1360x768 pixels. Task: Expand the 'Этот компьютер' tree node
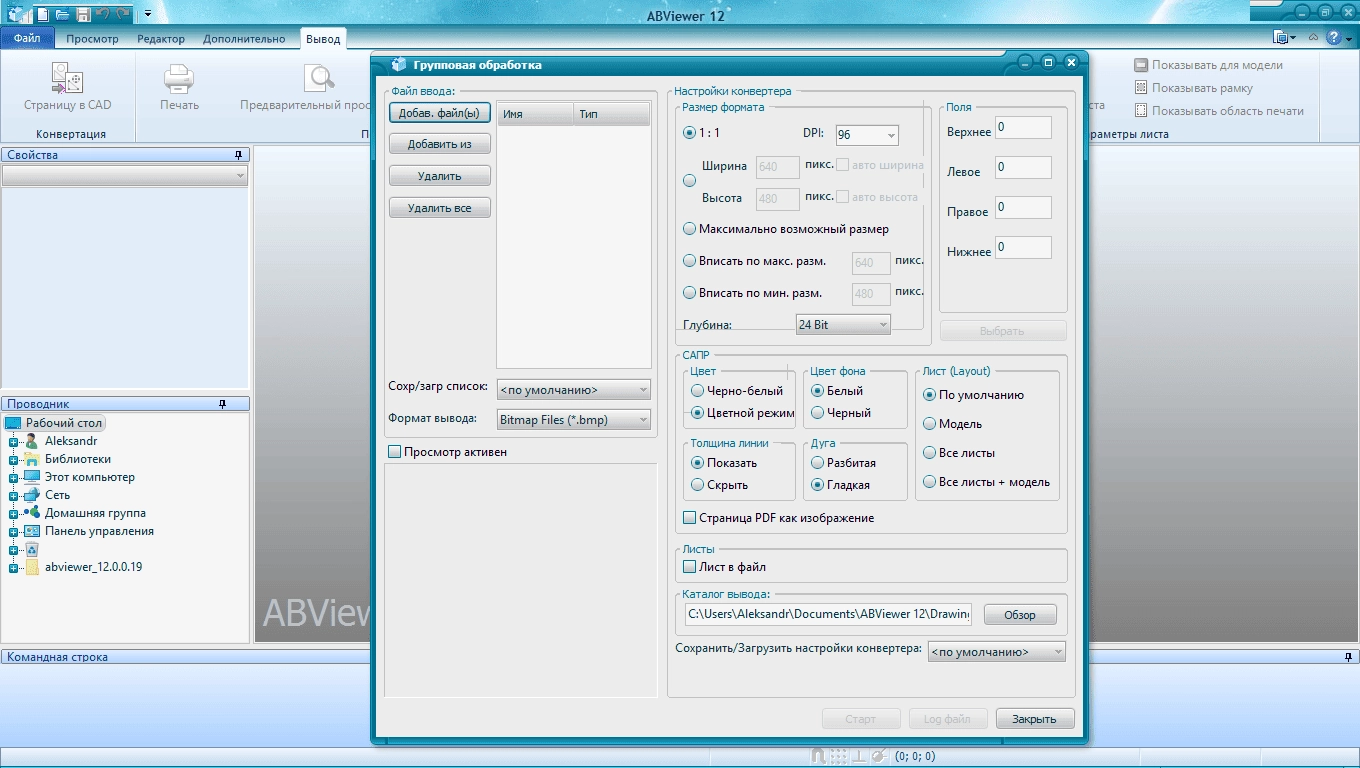click(14, 477)
